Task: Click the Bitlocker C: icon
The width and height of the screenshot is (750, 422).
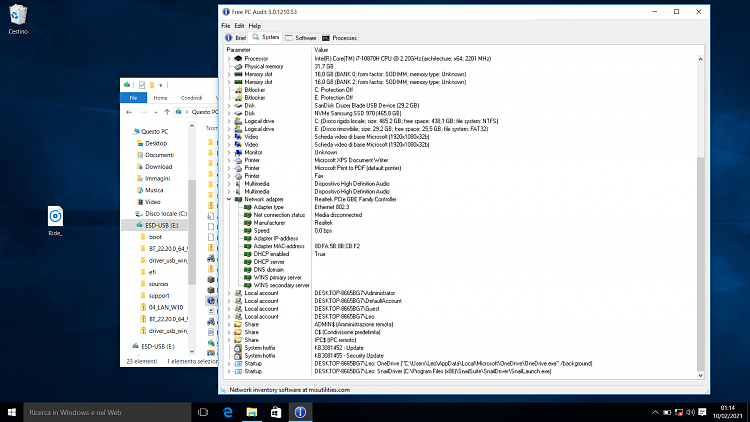Action: [x=238, y=90]
